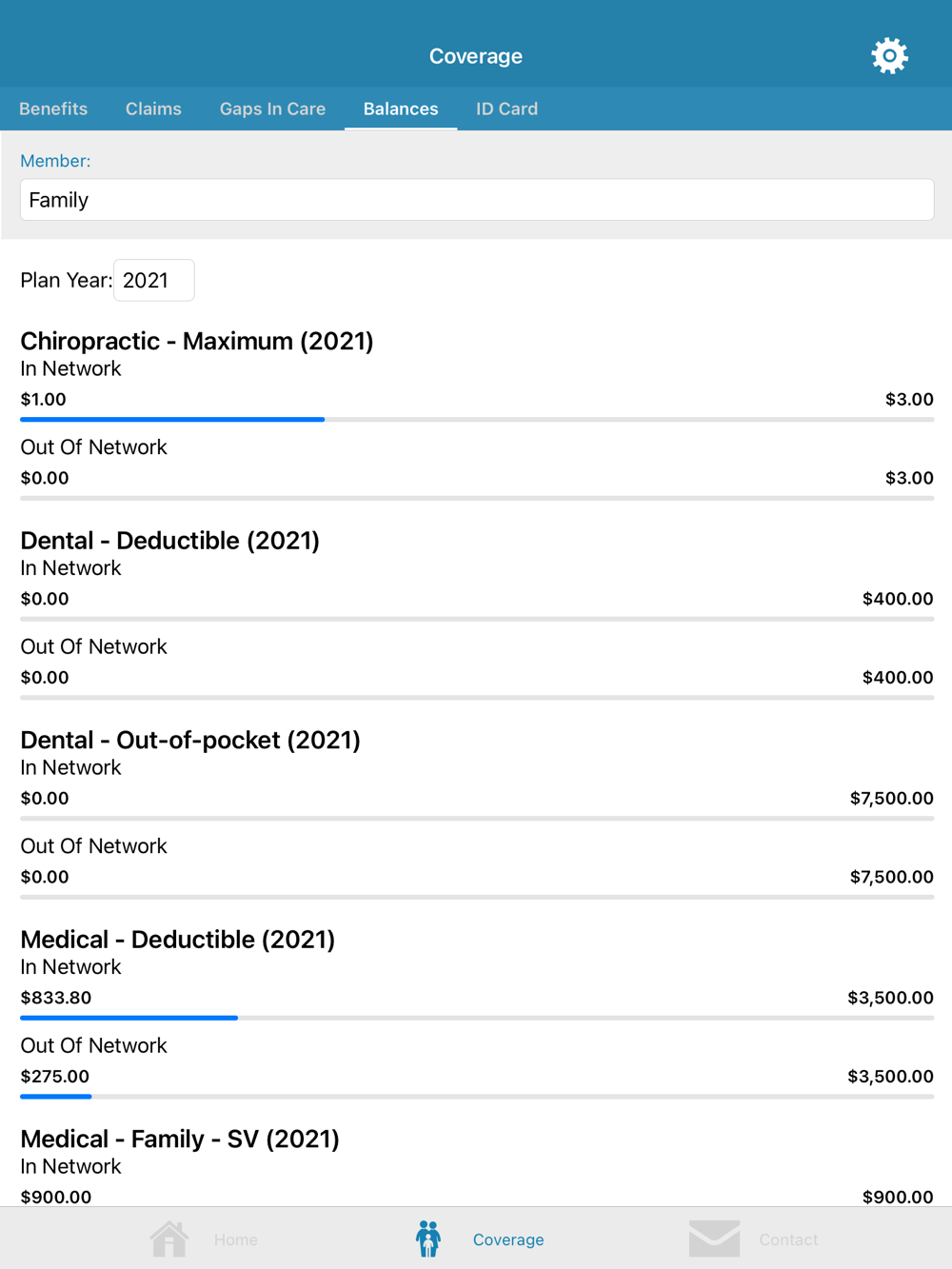Switch to the Benefits tab
952x1269 pixels.
53,109
